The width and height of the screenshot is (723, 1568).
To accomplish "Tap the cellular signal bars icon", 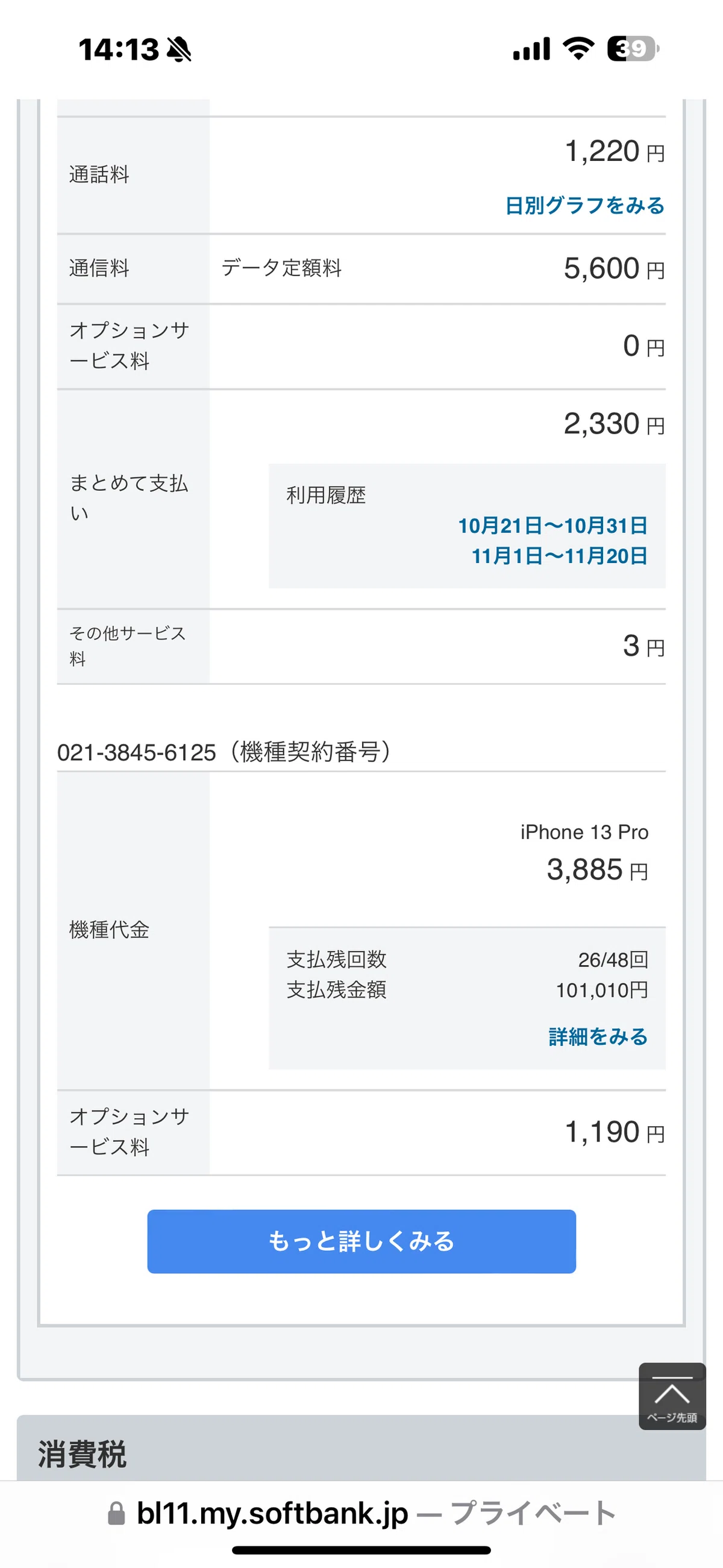I will point(531,49).
